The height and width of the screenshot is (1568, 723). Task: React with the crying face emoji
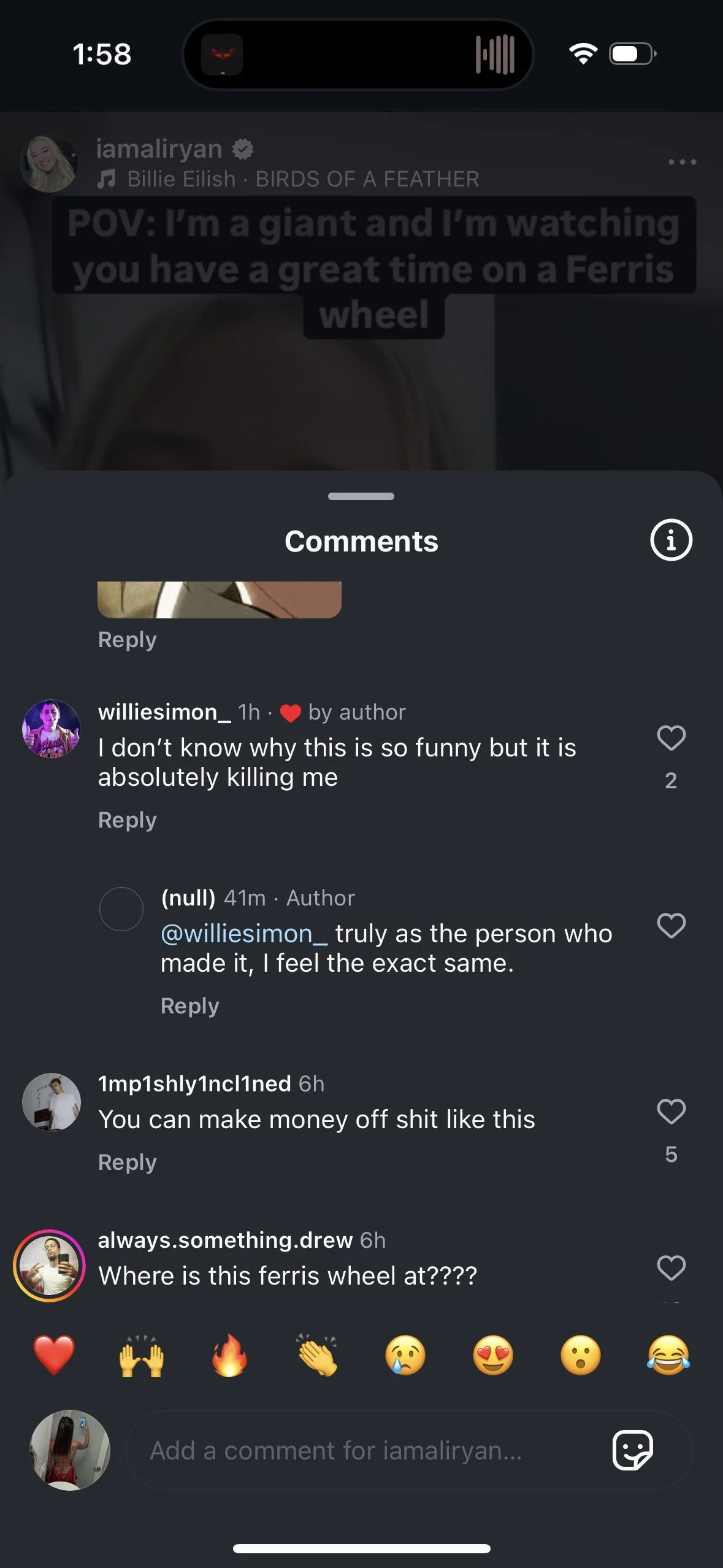[405, 1355]
